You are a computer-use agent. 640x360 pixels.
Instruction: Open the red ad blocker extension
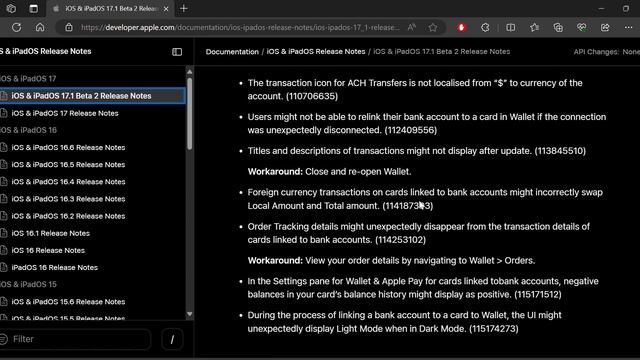tap(461, 27)
